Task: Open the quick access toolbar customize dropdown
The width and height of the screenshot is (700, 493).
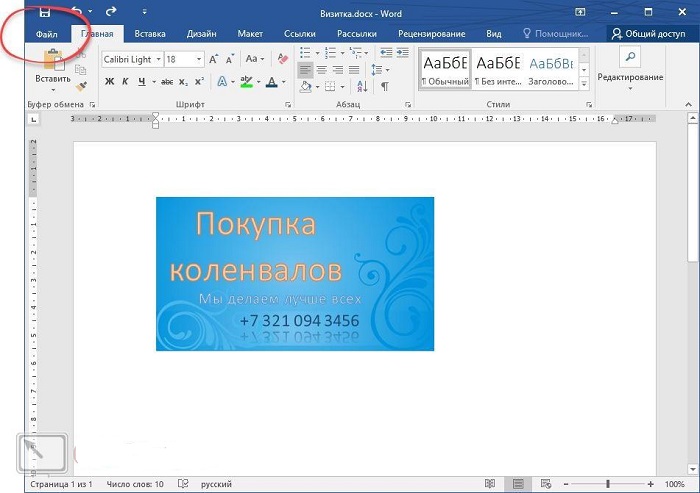Action: coord(144,13)
